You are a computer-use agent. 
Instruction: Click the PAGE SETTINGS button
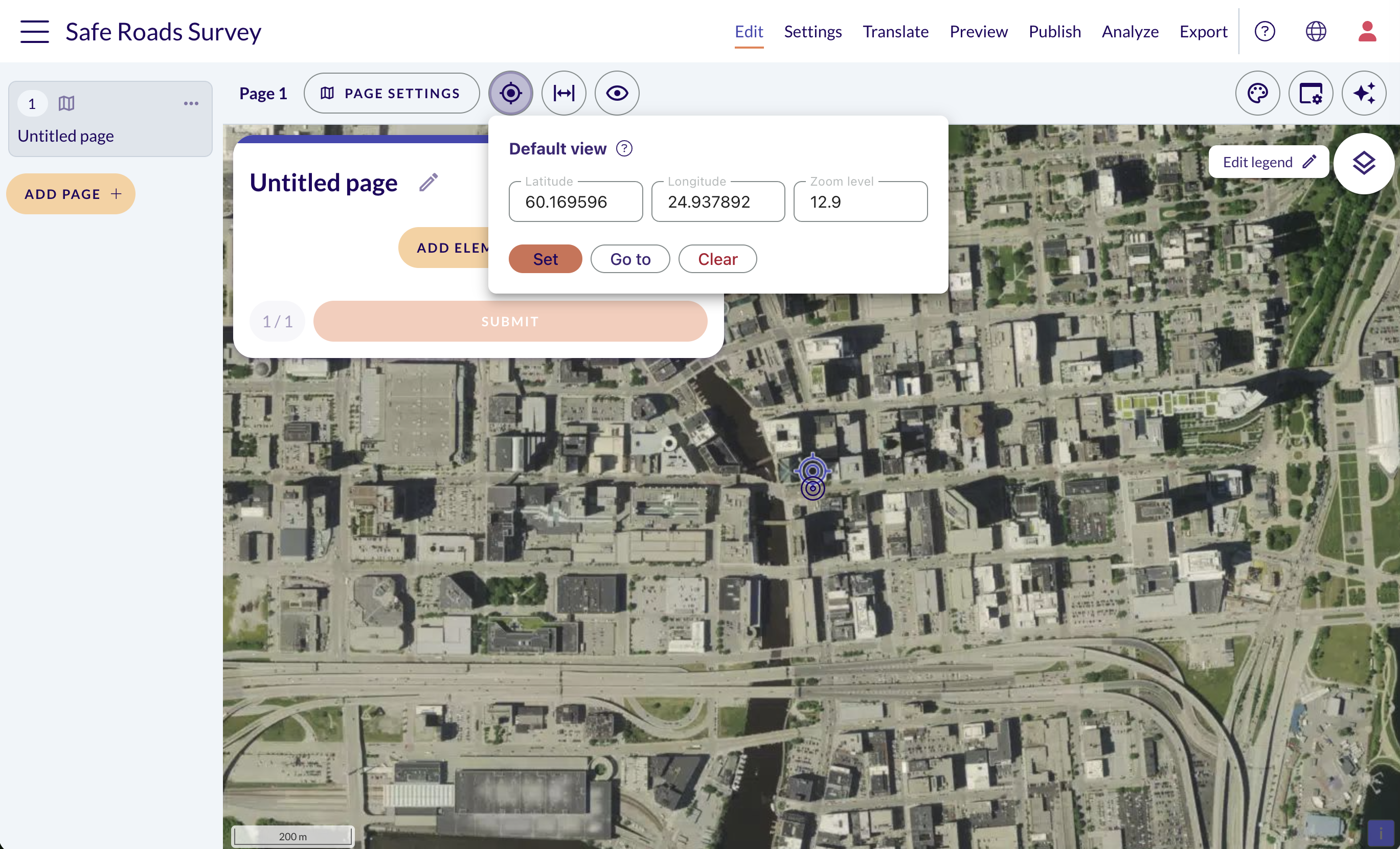[x=392, y=93]
